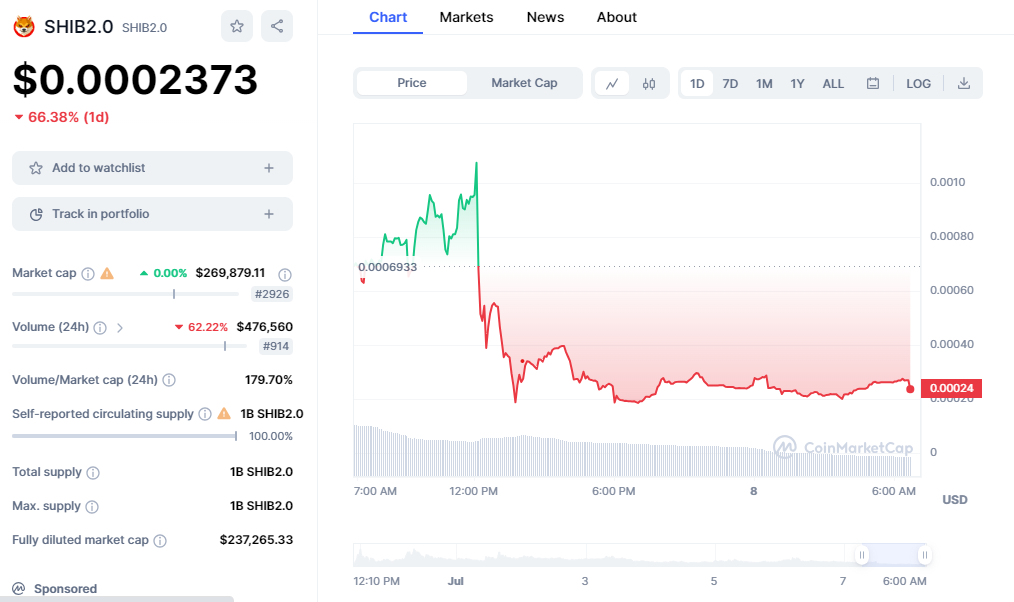Click the USD currency label

pyautogui.click(x=955, y=499)
